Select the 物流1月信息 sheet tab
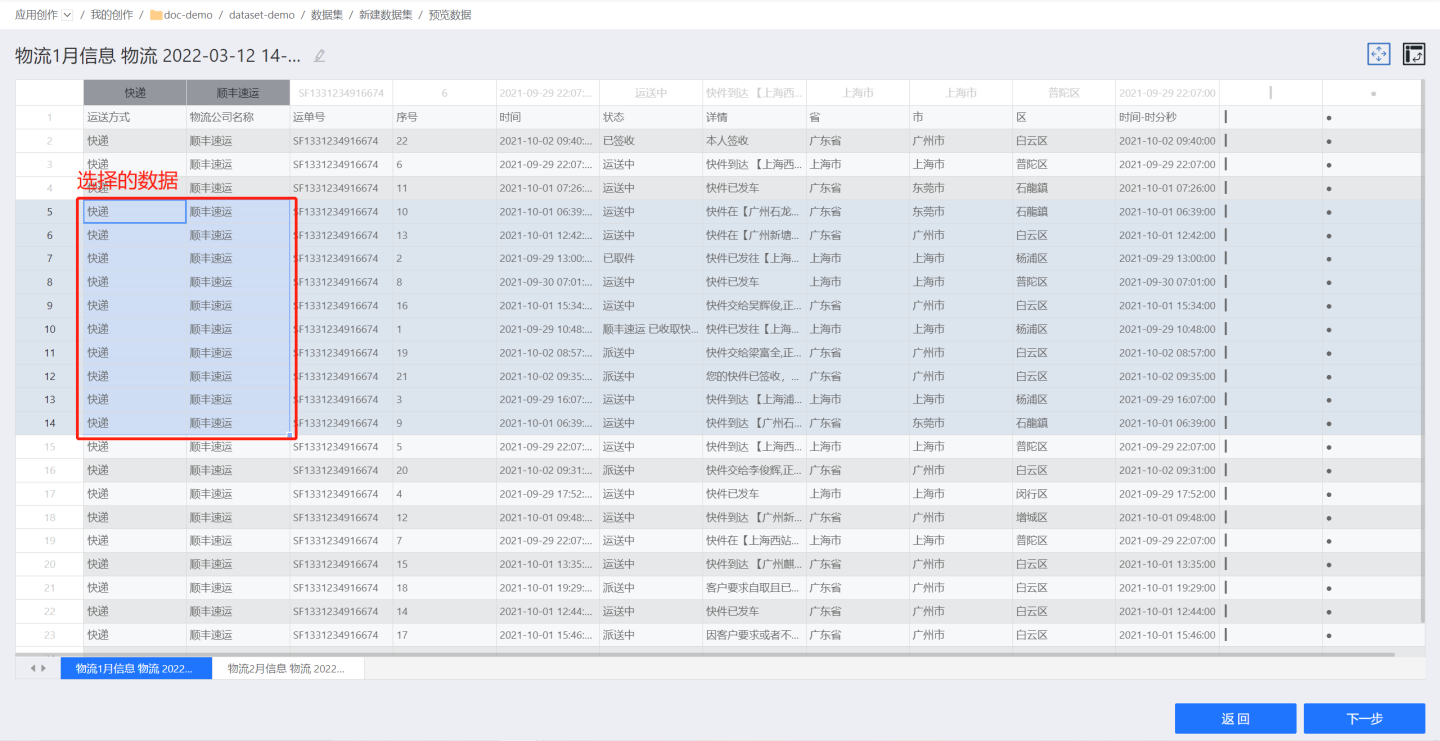Image resolution: width=1440 pixels, height=741 pixels. (136, 668)
